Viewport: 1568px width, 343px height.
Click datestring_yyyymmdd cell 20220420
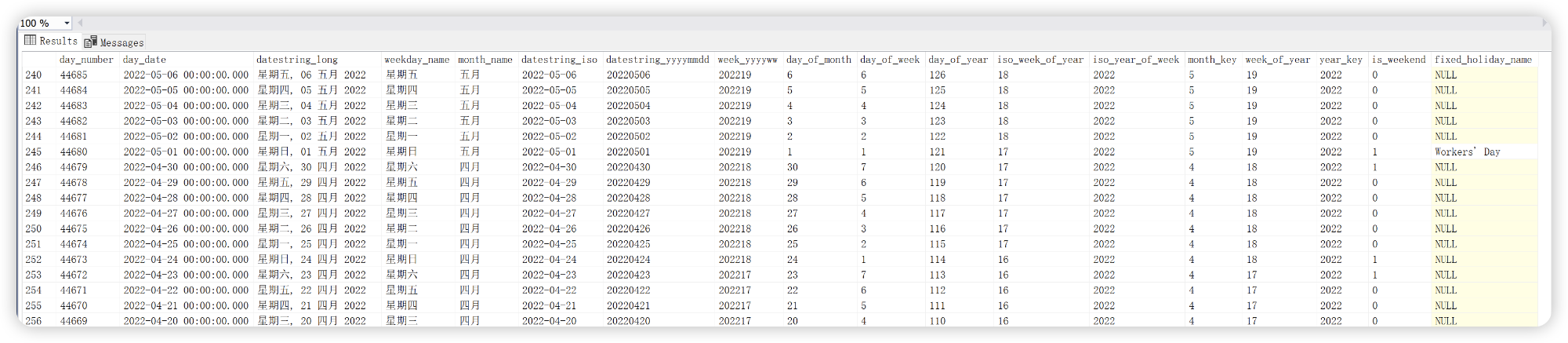[659, 321]
